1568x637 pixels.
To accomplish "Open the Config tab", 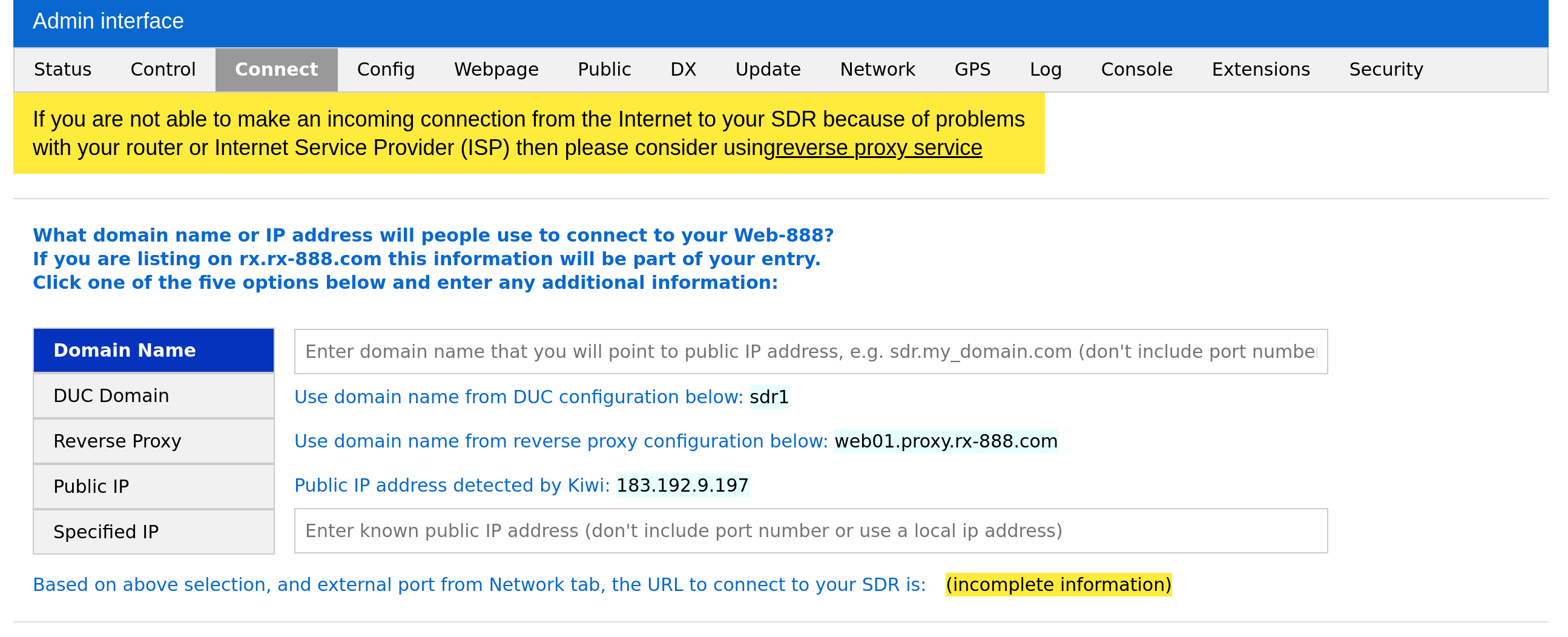I will (x=385, y=70).
